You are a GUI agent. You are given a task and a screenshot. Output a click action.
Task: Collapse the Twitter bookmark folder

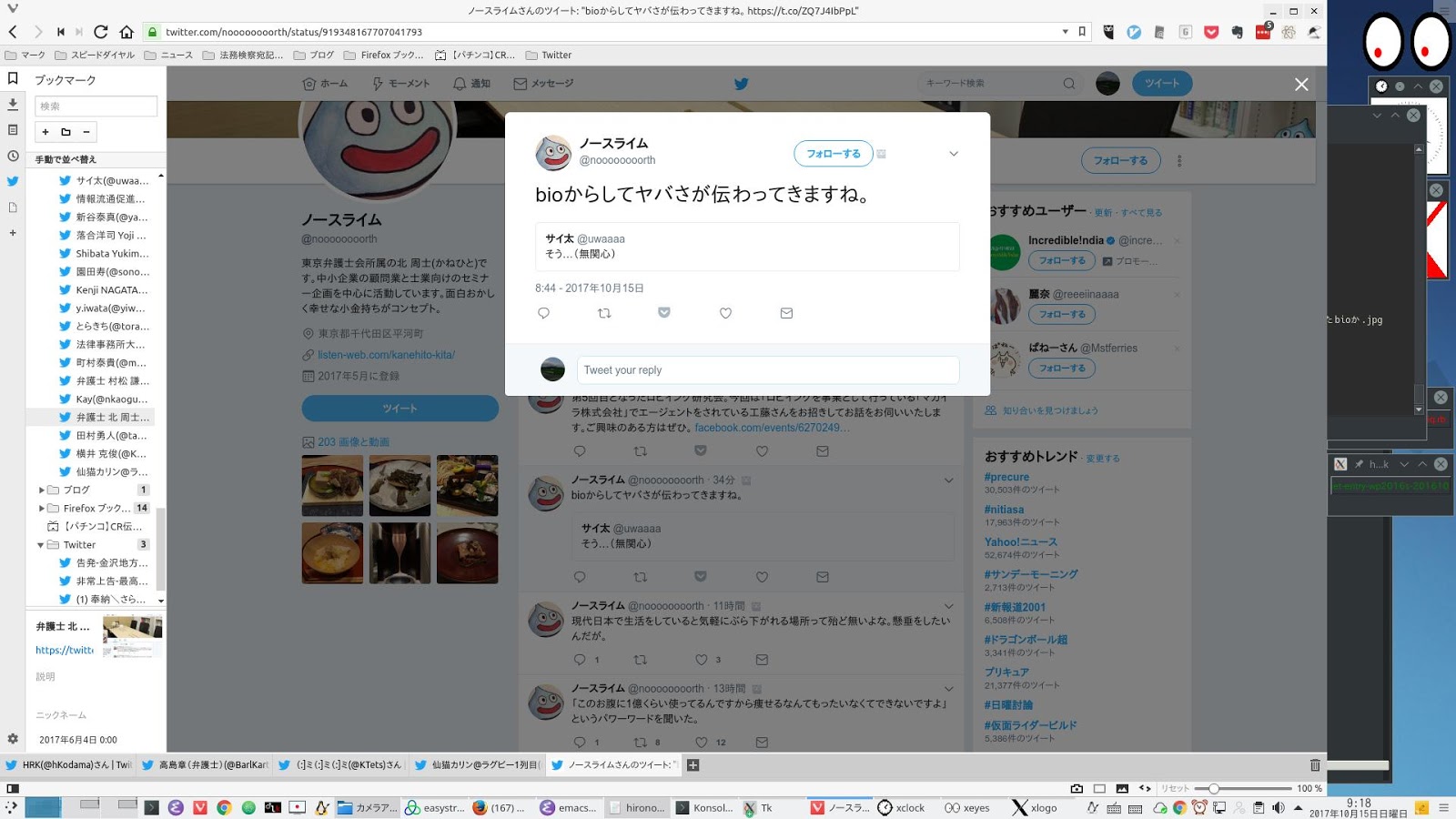pyautogui.click(x=41, y=545)
